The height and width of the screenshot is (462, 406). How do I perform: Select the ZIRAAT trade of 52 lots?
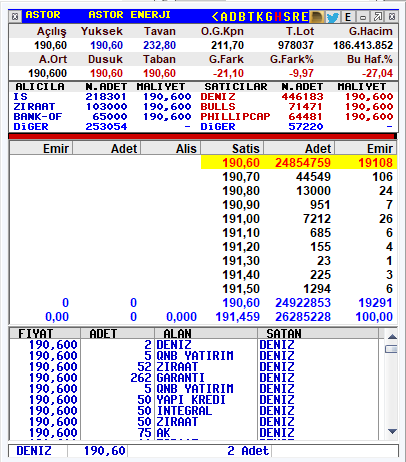(194, 367)
